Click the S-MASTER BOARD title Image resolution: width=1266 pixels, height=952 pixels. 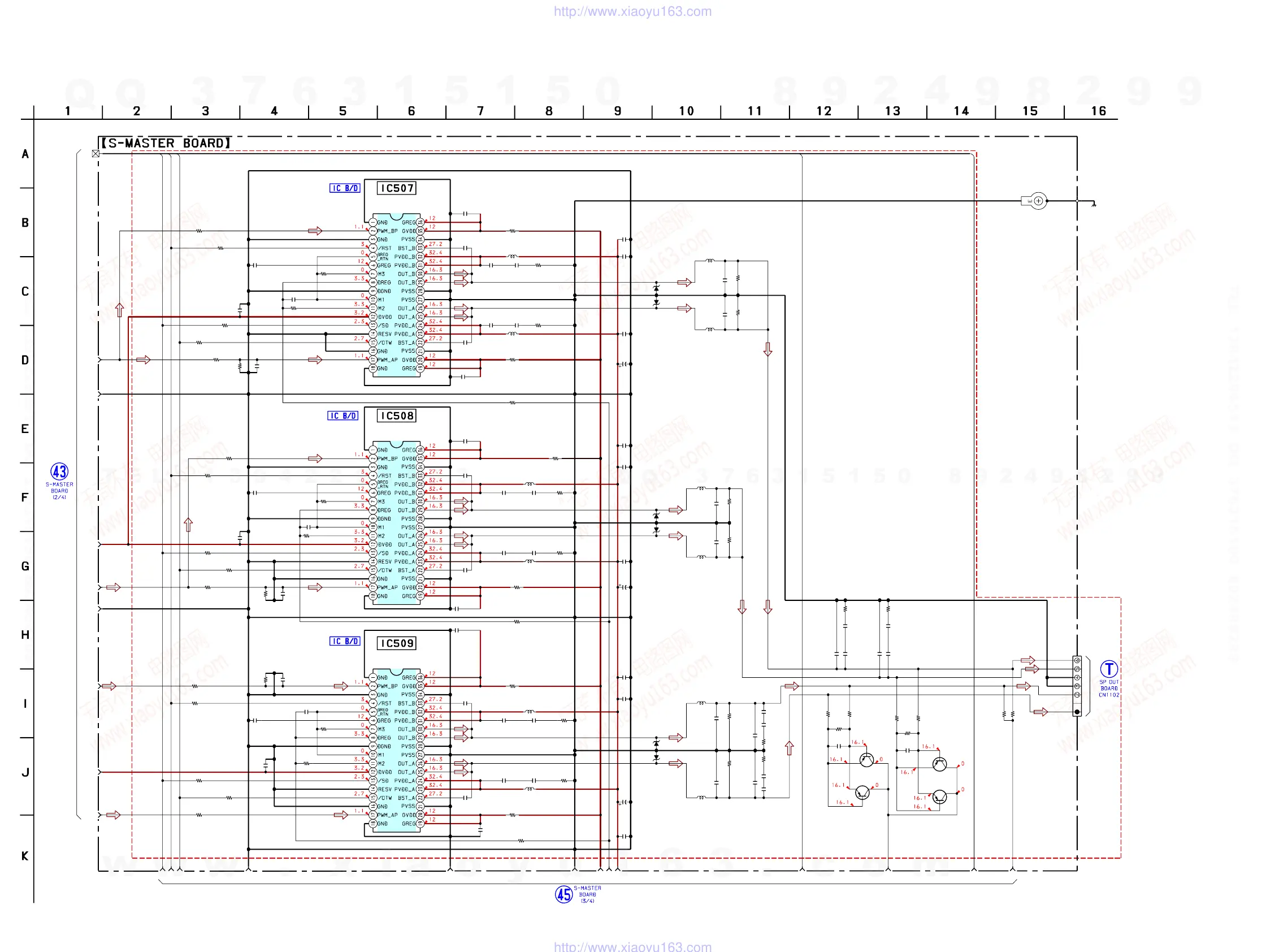[166, 143]
